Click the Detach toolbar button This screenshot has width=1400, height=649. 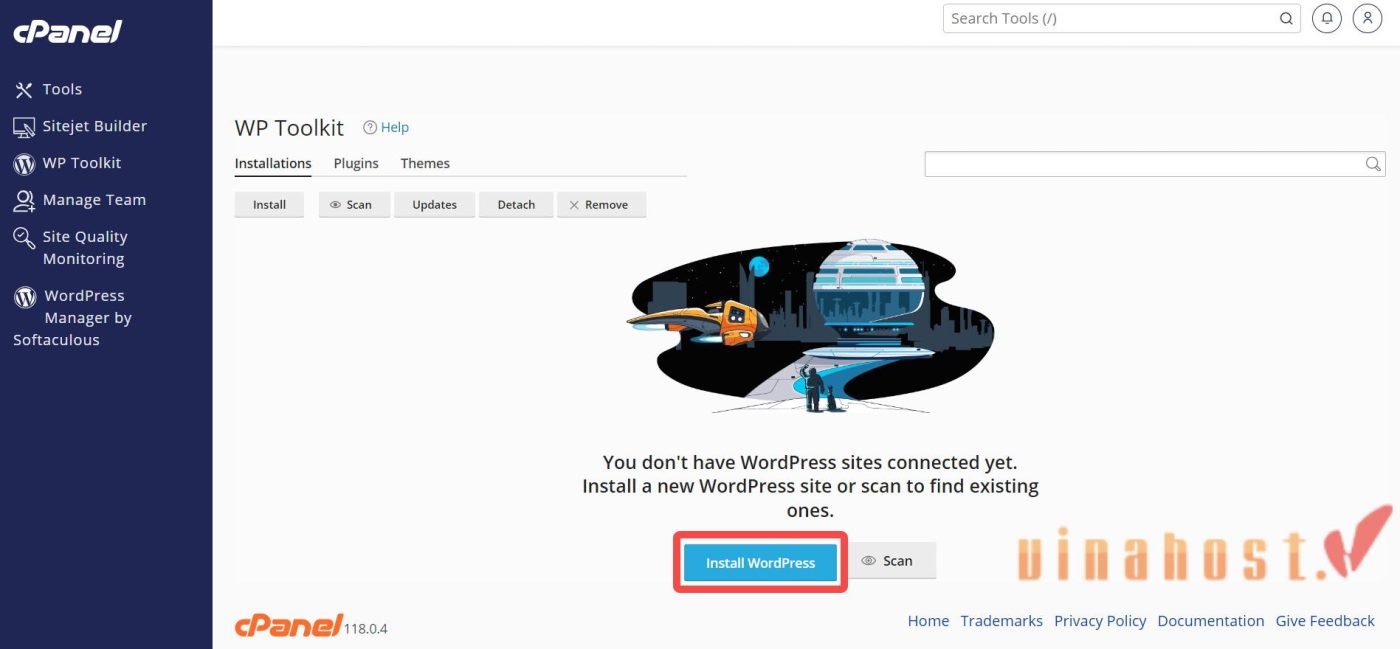tap(516, 204)
